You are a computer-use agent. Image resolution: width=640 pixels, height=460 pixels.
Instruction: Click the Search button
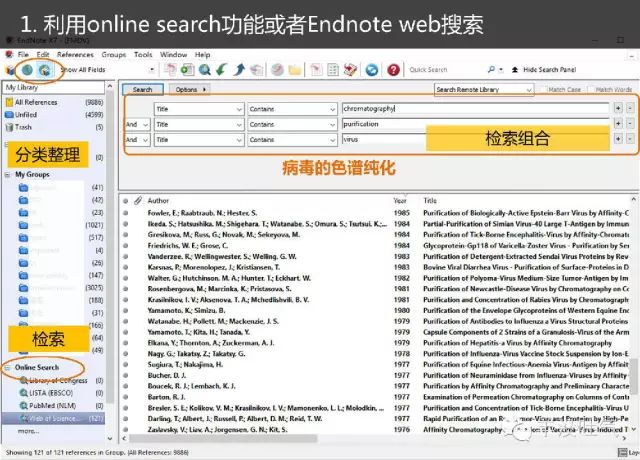143,90
